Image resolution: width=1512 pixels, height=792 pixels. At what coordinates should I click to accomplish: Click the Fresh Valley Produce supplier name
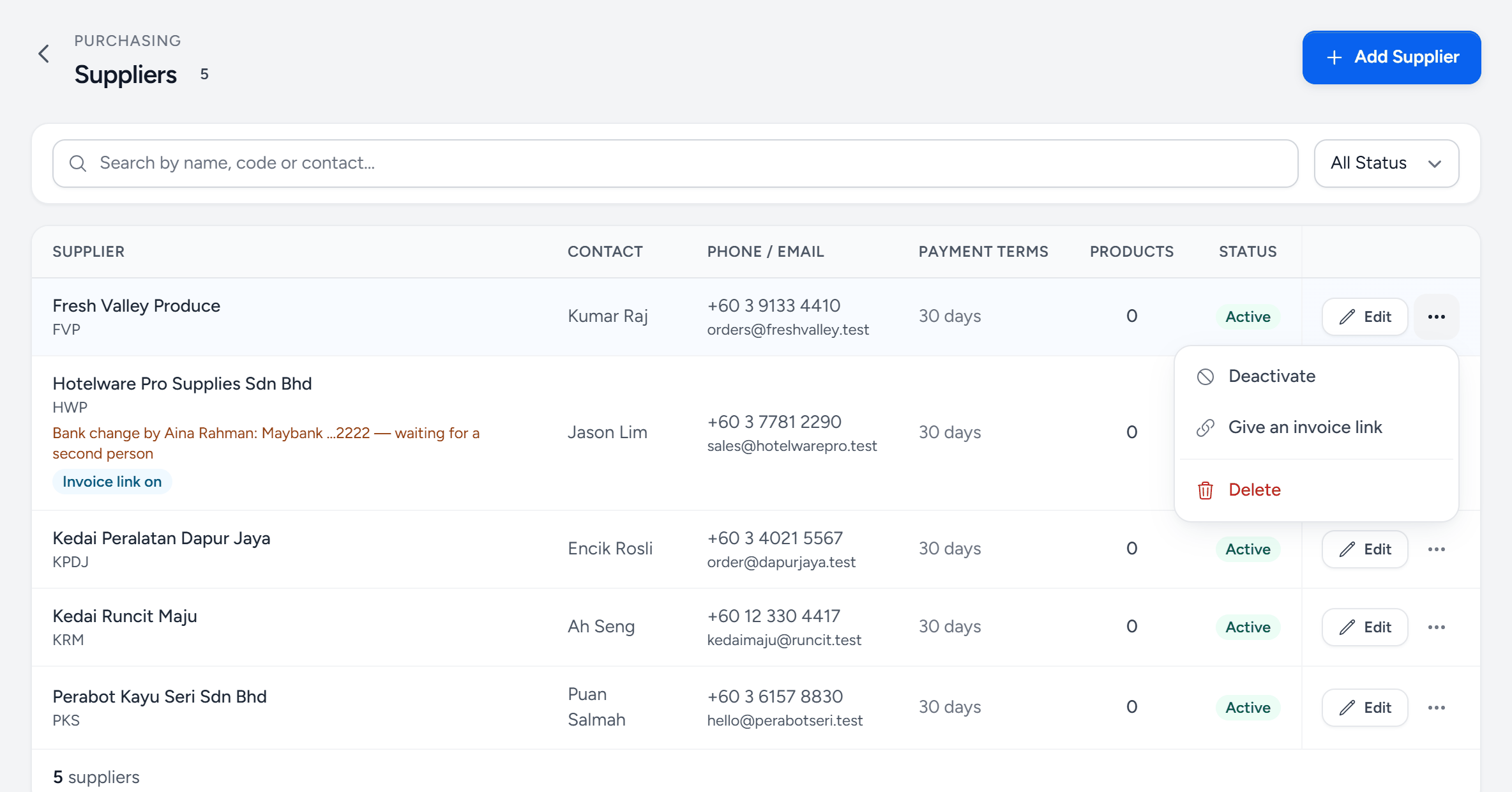[136, 306]
